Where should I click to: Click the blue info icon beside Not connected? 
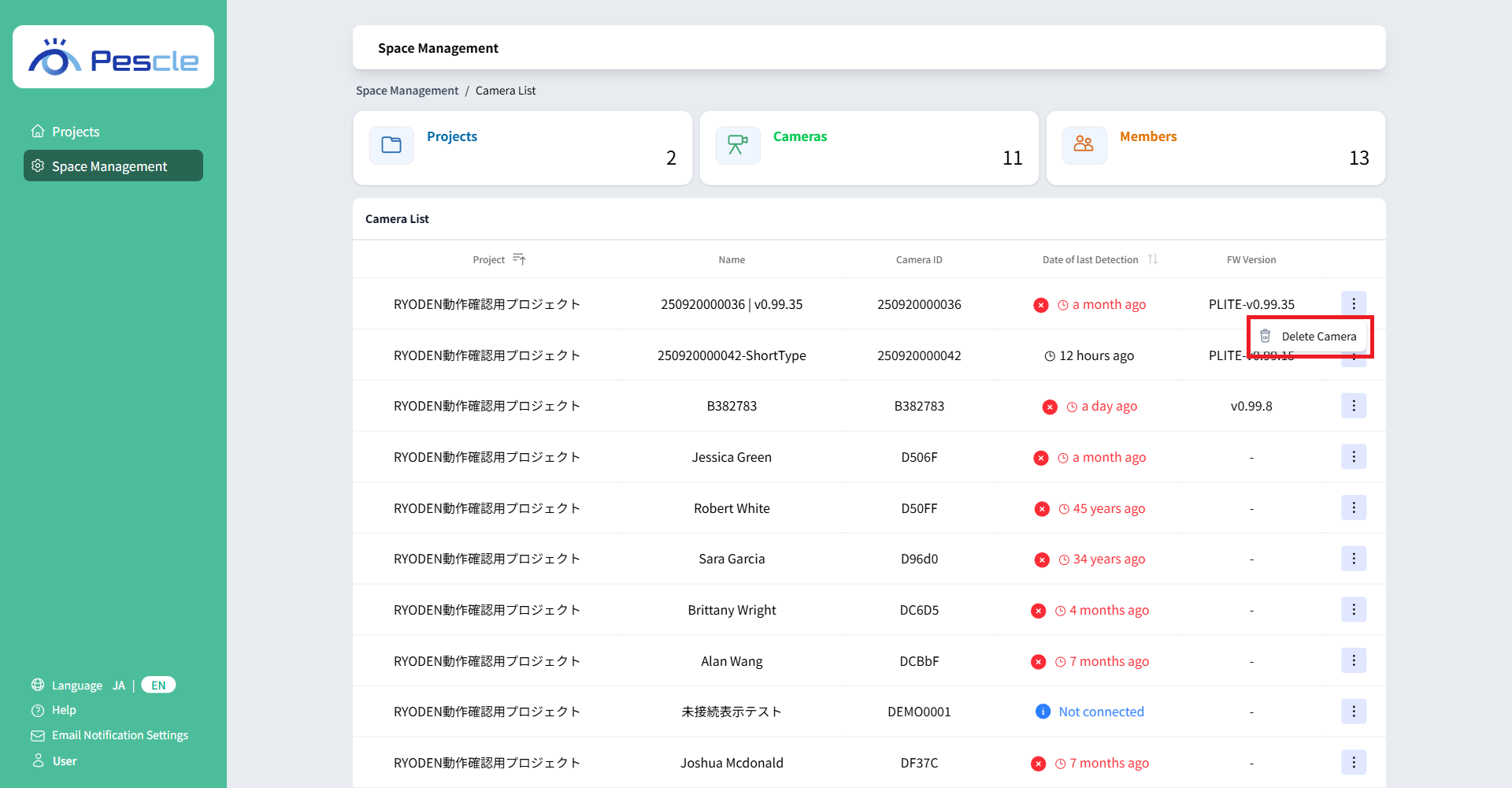pos(1043,712)
